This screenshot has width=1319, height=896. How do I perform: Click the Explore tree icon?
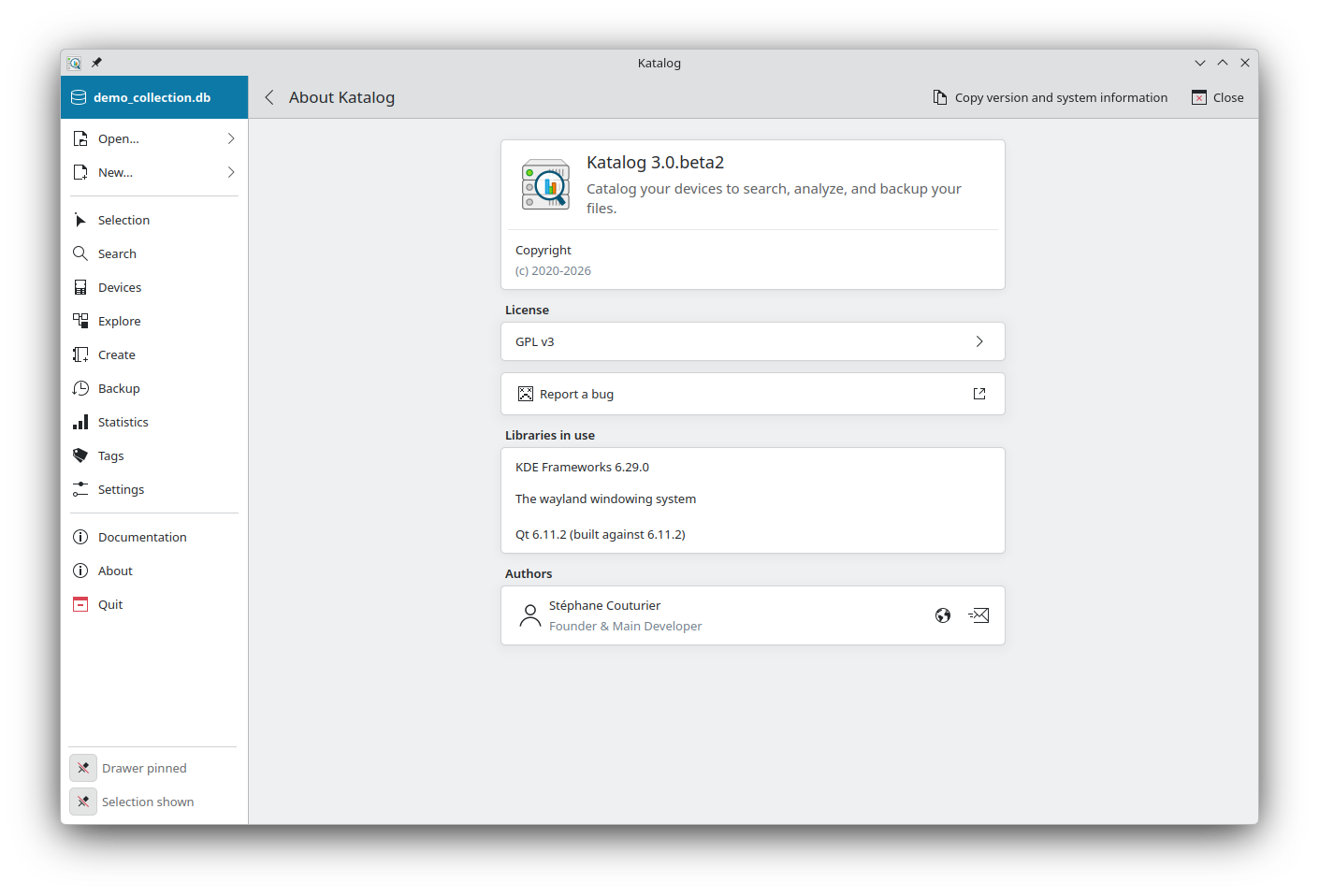click(x=80, y=321)
